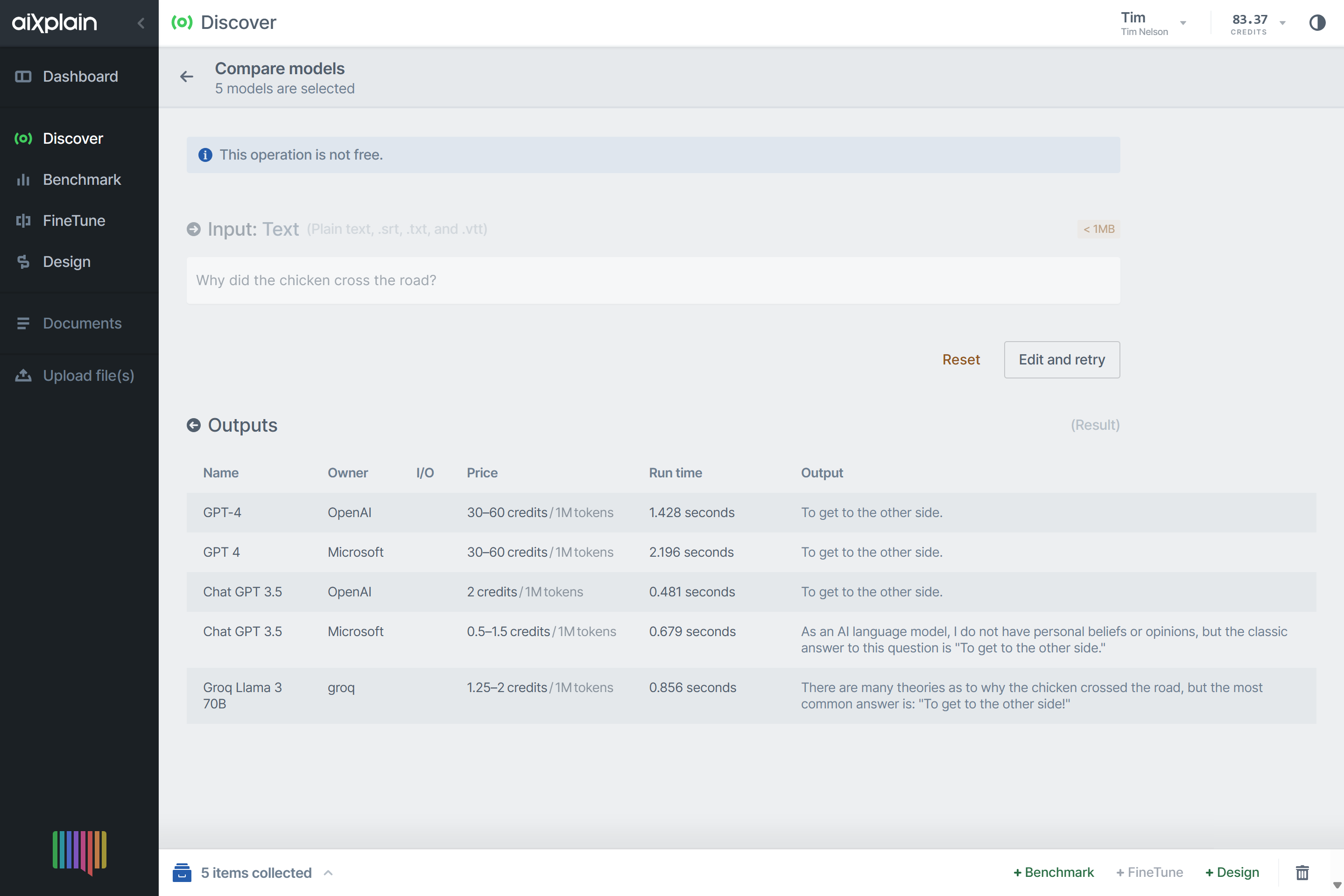Select the GPT 4 Microsoft row name
The width and height of the screenshot is (1344, 896).
coord(221,552)
